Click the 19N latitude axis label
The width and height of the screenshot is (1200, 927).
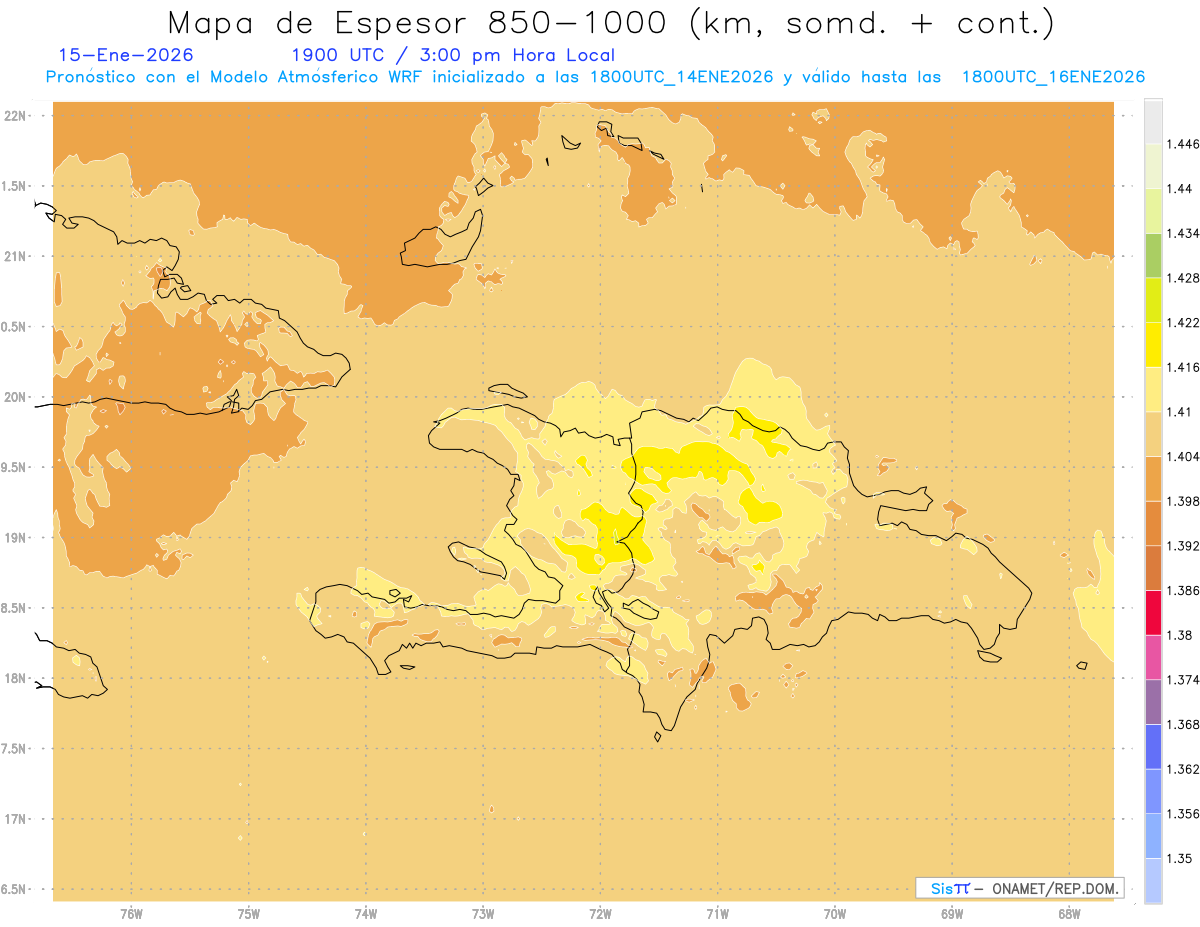coord(15,538)
